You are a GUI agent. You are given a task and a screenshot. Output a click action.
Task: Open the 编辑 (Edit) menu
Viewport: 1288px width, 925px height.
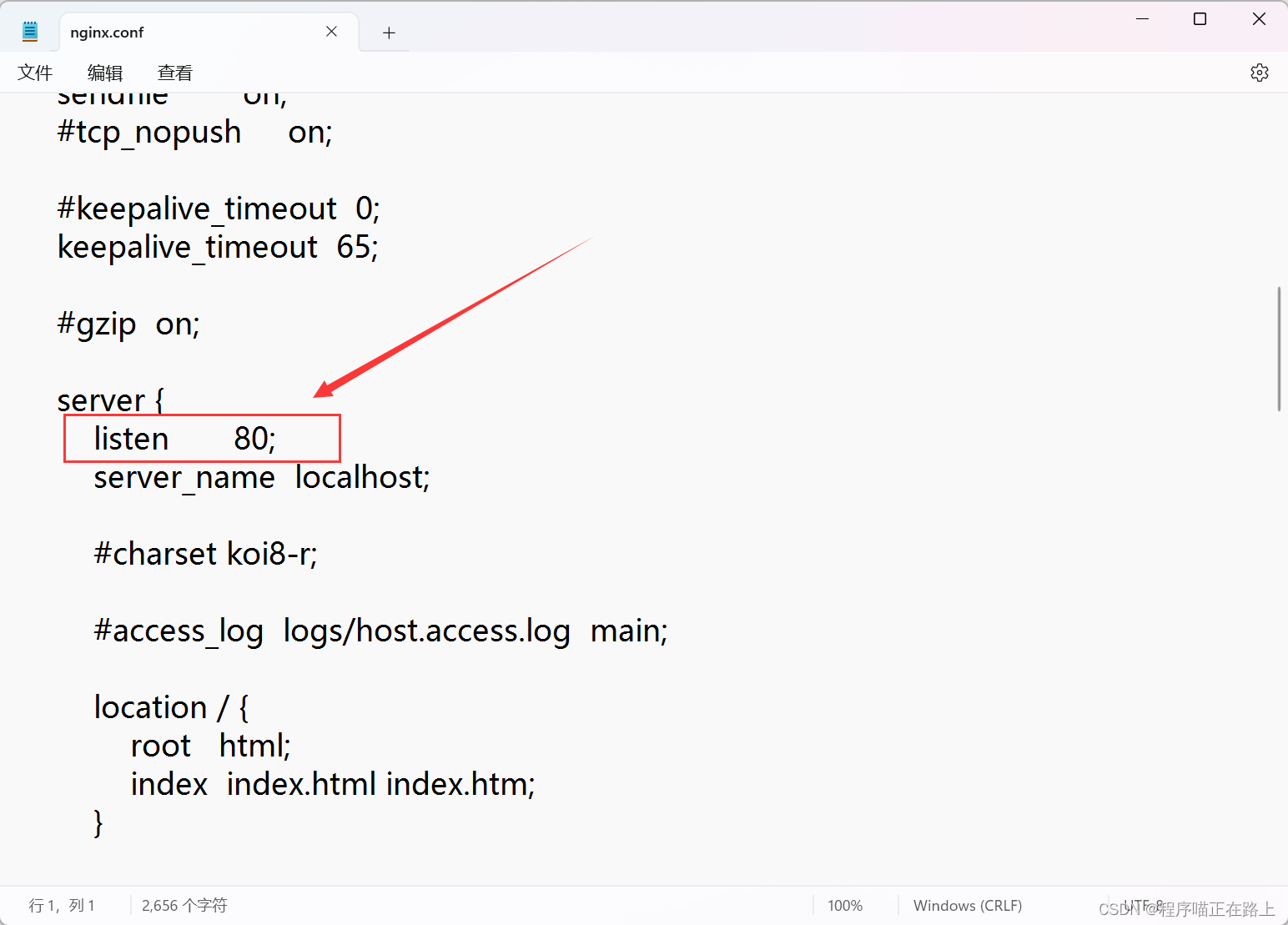105,73
